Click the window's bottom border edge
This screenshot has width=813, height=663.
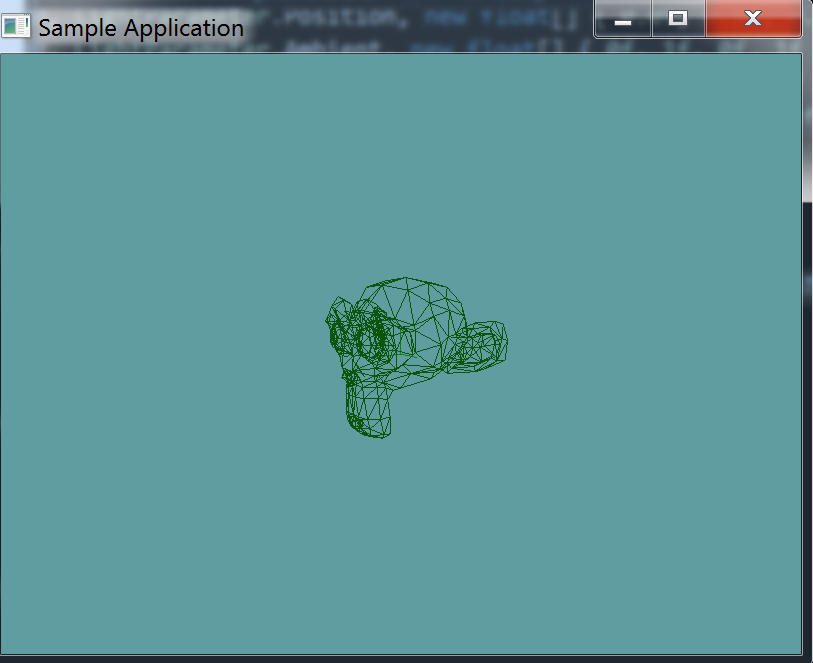point(400,656)
